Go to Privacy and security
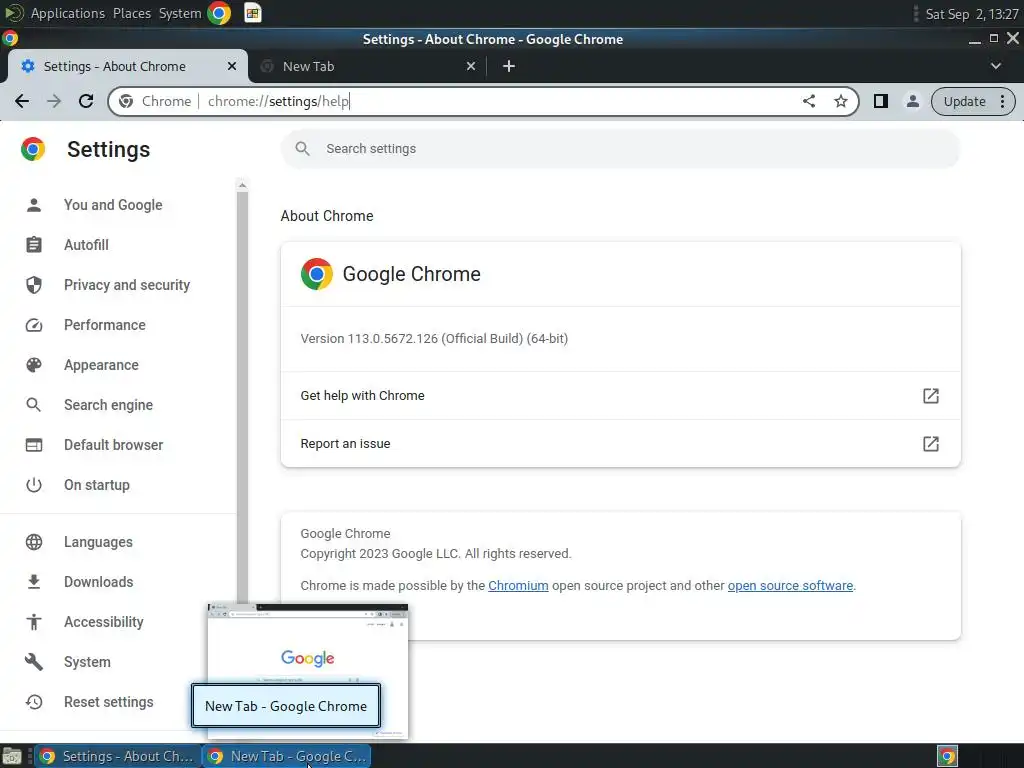Image resolution: width=1024 pixels, height=768 pixels. (x=127, y=285)
